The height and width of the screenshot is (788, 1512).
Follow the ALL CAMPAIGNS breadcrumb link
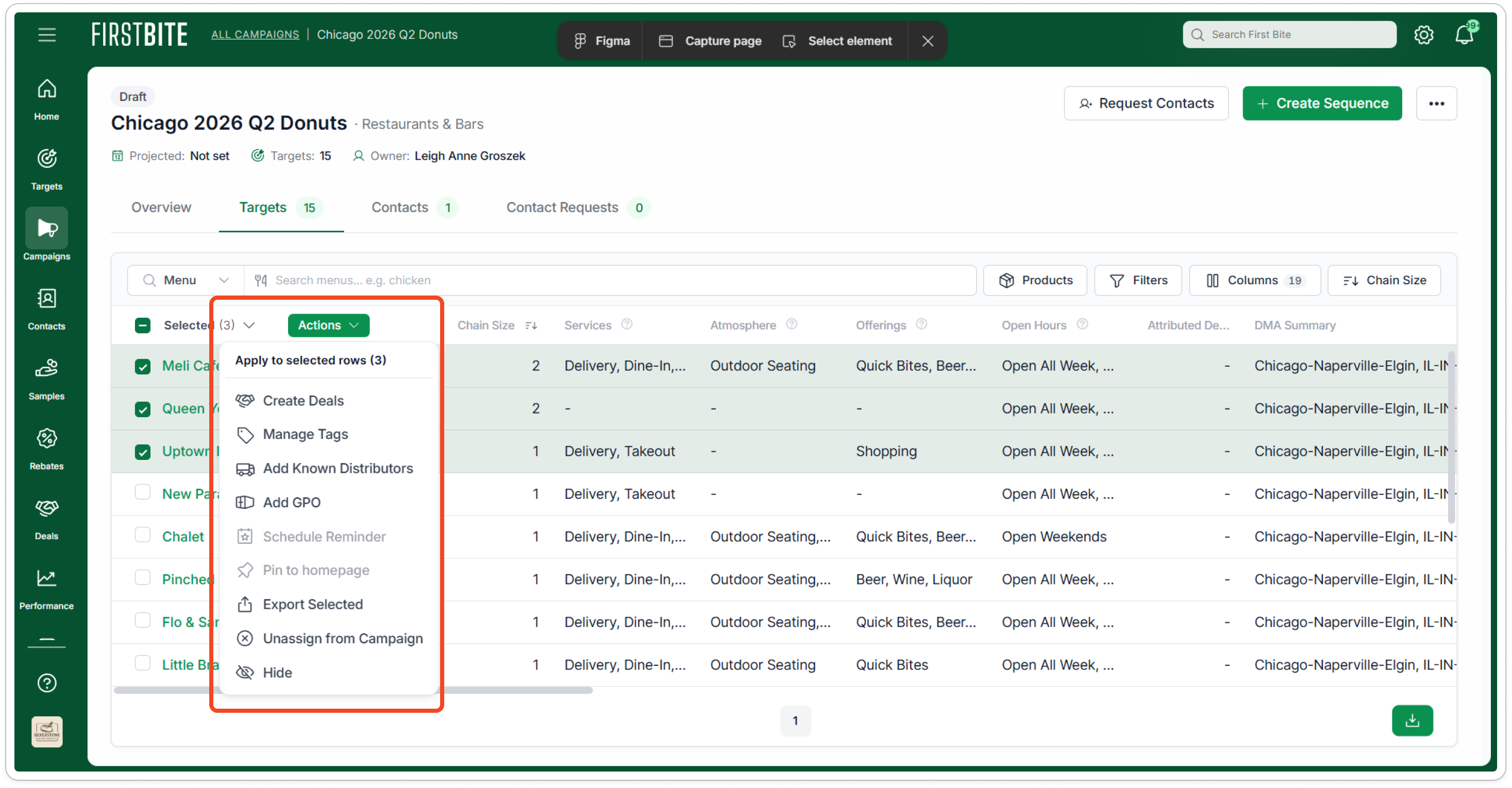click(x=255, y=35)
